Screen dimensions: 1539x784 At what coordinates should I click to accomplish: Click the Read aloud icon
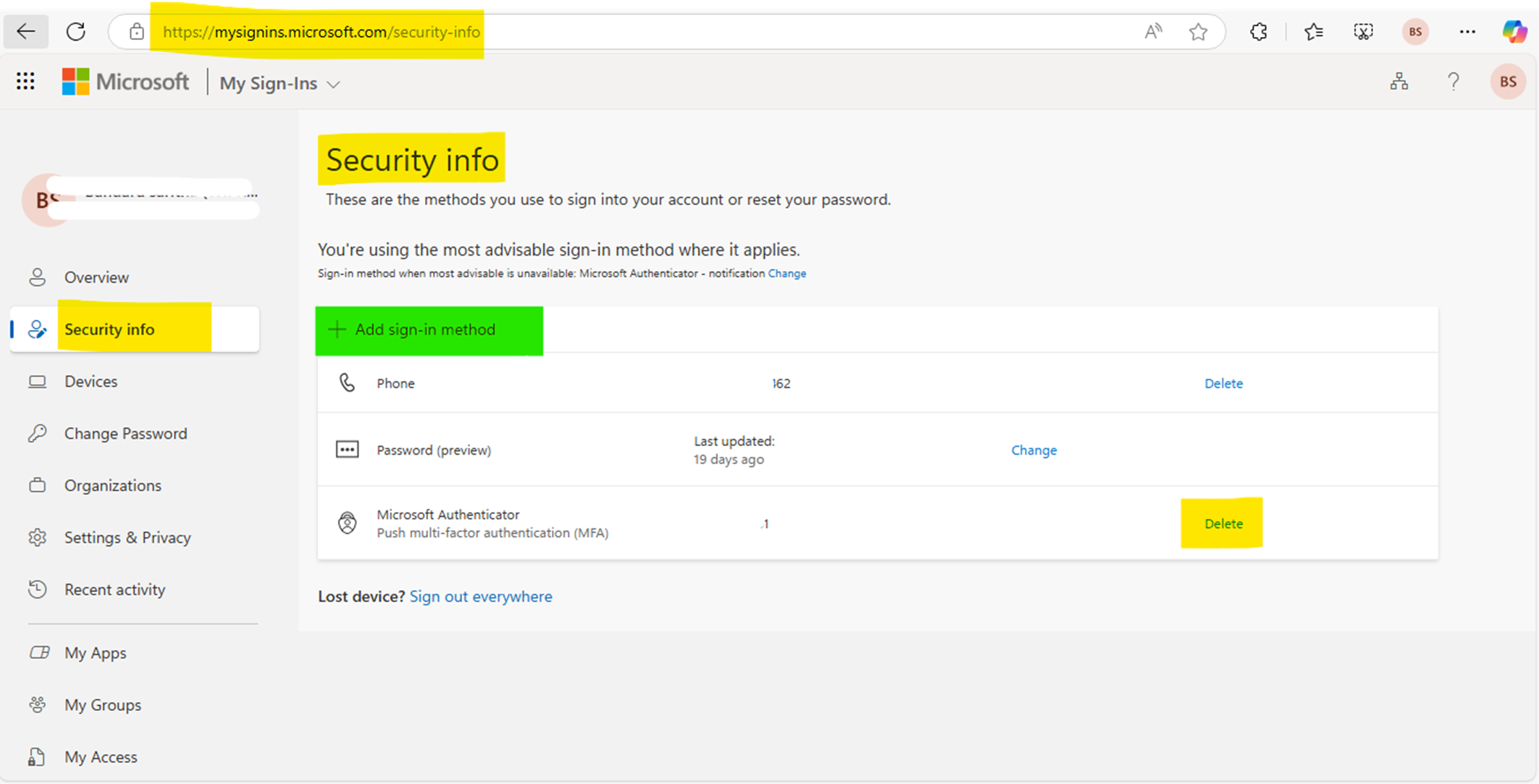point(1154,31)
